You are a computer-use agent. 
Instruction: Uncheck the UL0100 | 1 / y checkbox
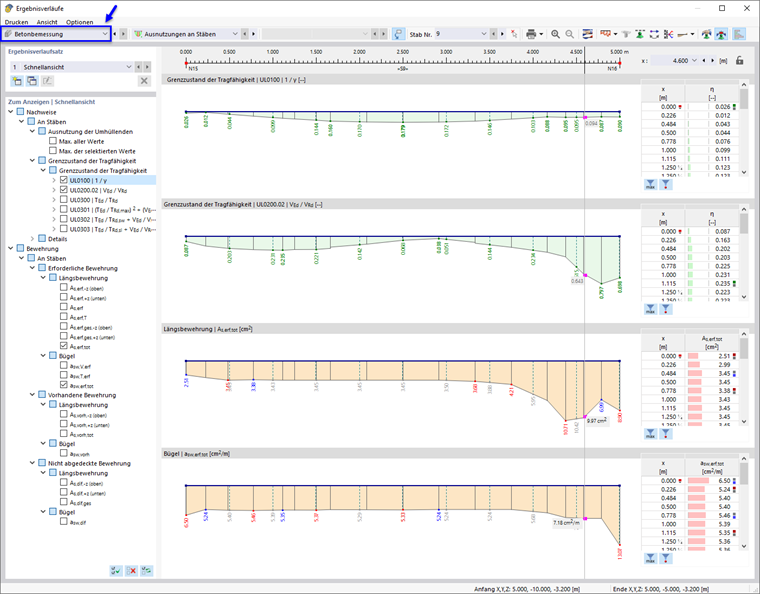[63, 180]
